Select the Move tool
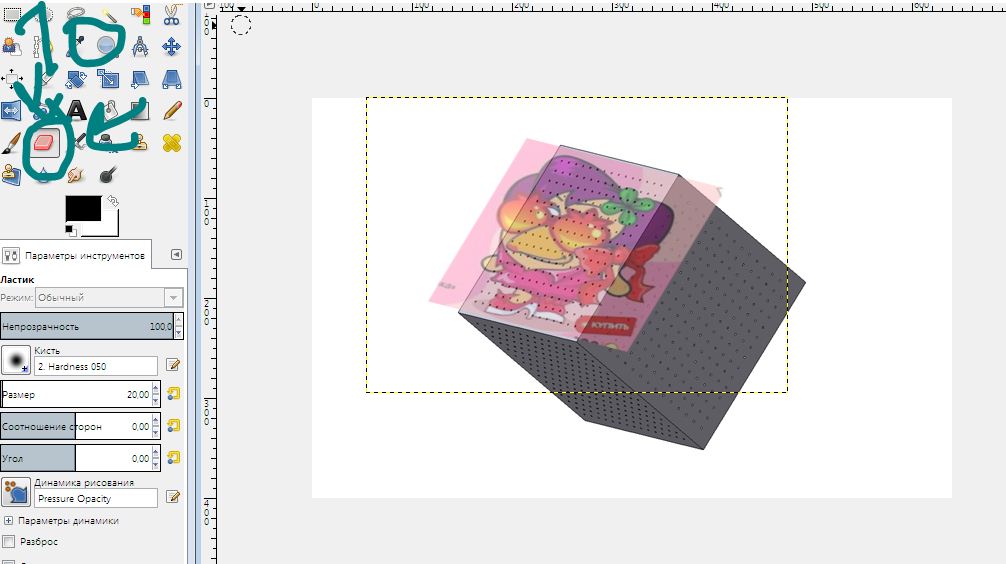 171,46
